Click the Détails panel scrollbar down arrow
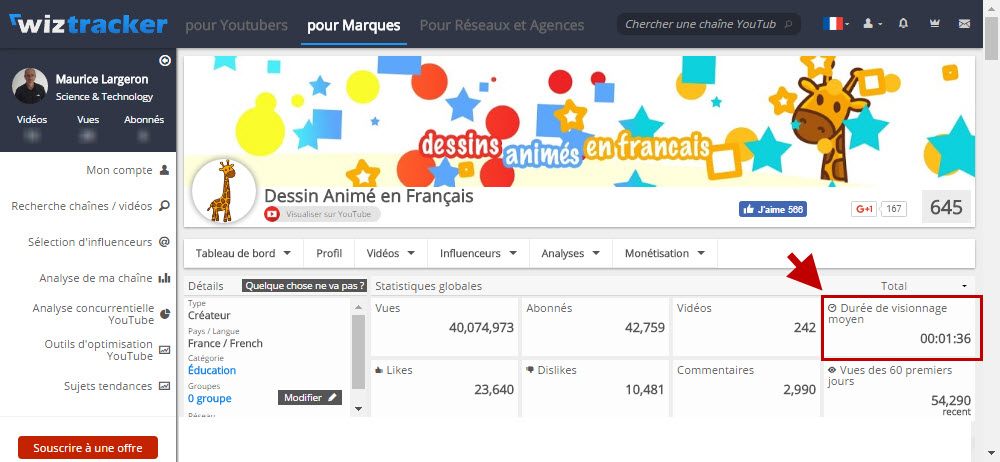This screenshot has height=462, width=1000. click(x=358, y=408)
